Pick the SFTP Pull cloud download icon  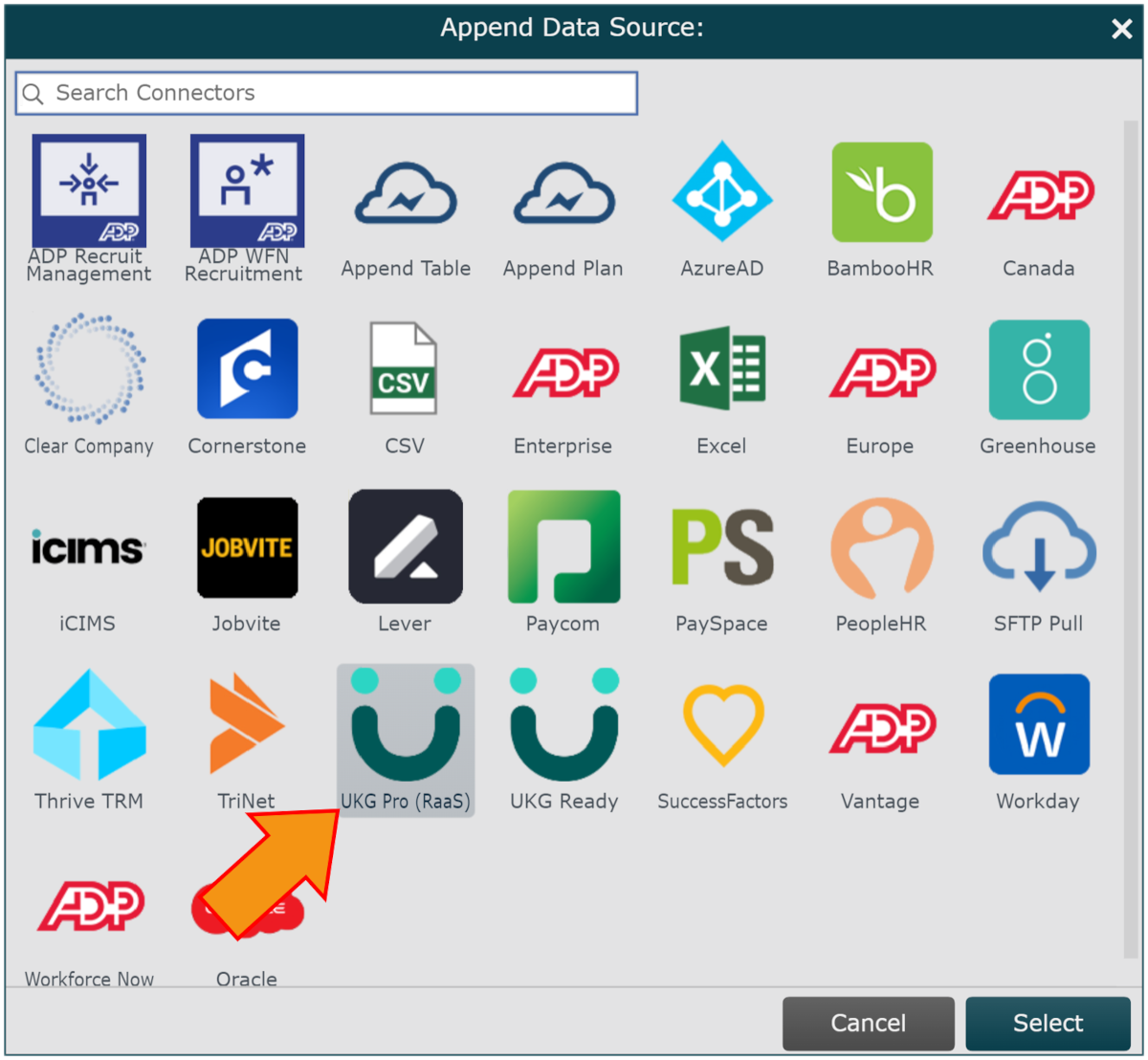[x=1039, y=547]
